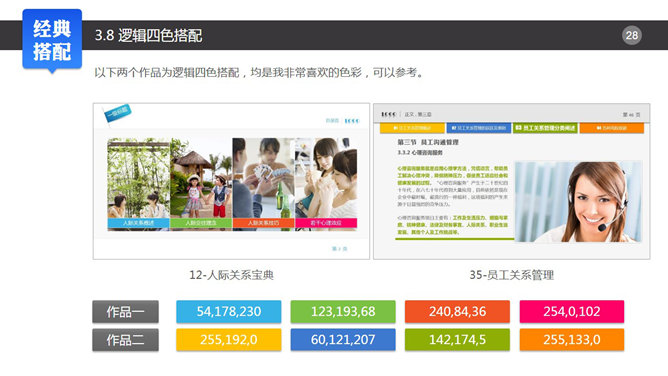Click the customer service woman photo
Screen dimensions: 668x376
579,201
